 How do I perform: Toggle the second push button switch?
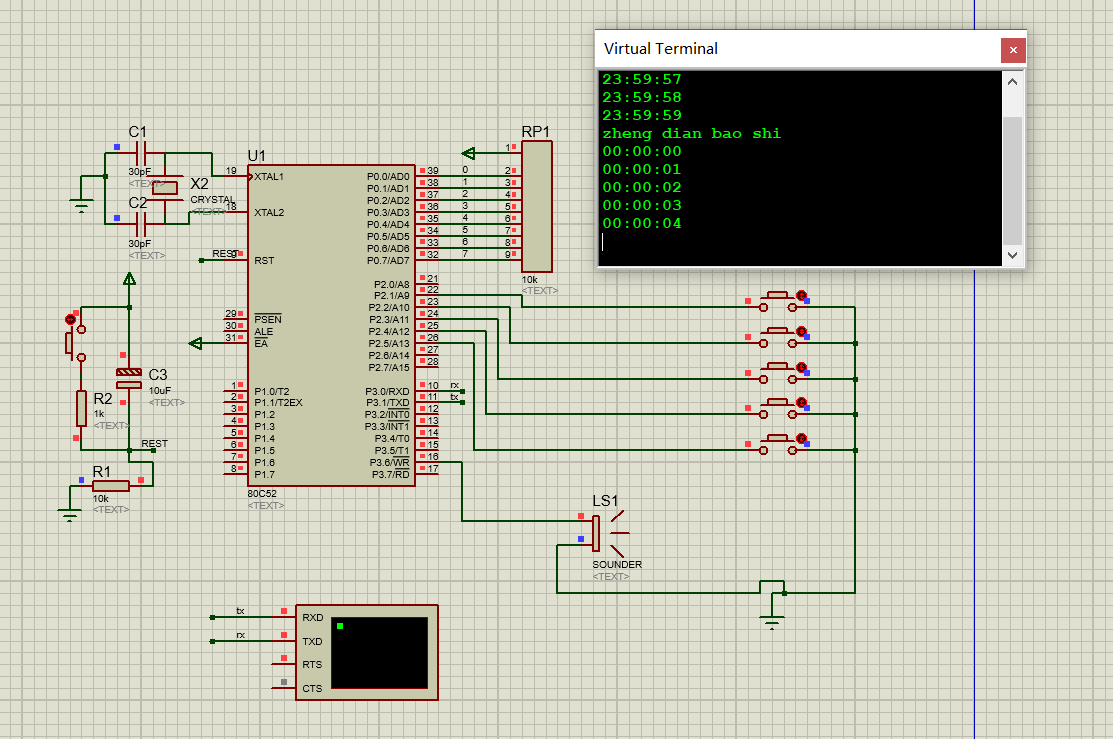click(778, 337)
